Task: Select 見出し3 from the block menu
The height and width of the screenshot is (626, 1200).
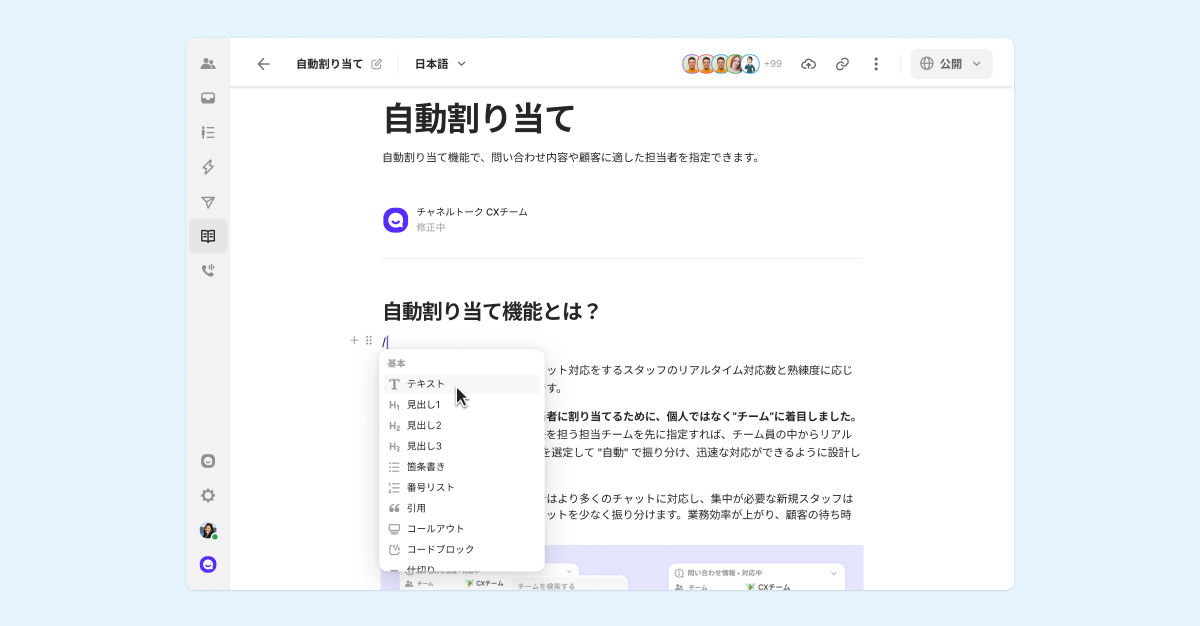Action: coord(462,446)
